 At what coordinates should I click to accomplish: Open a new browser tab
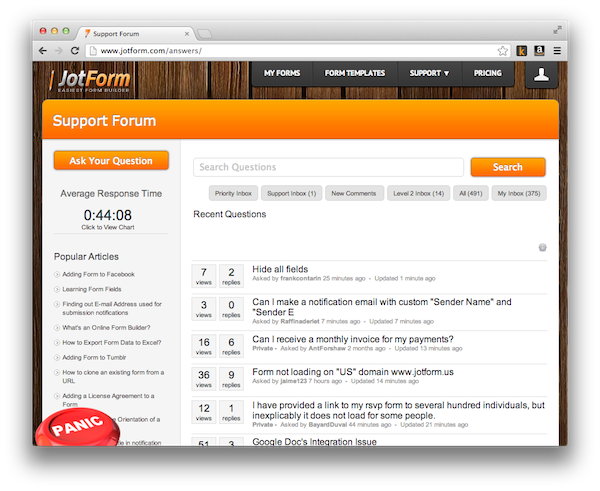click(x=205, y=34)
